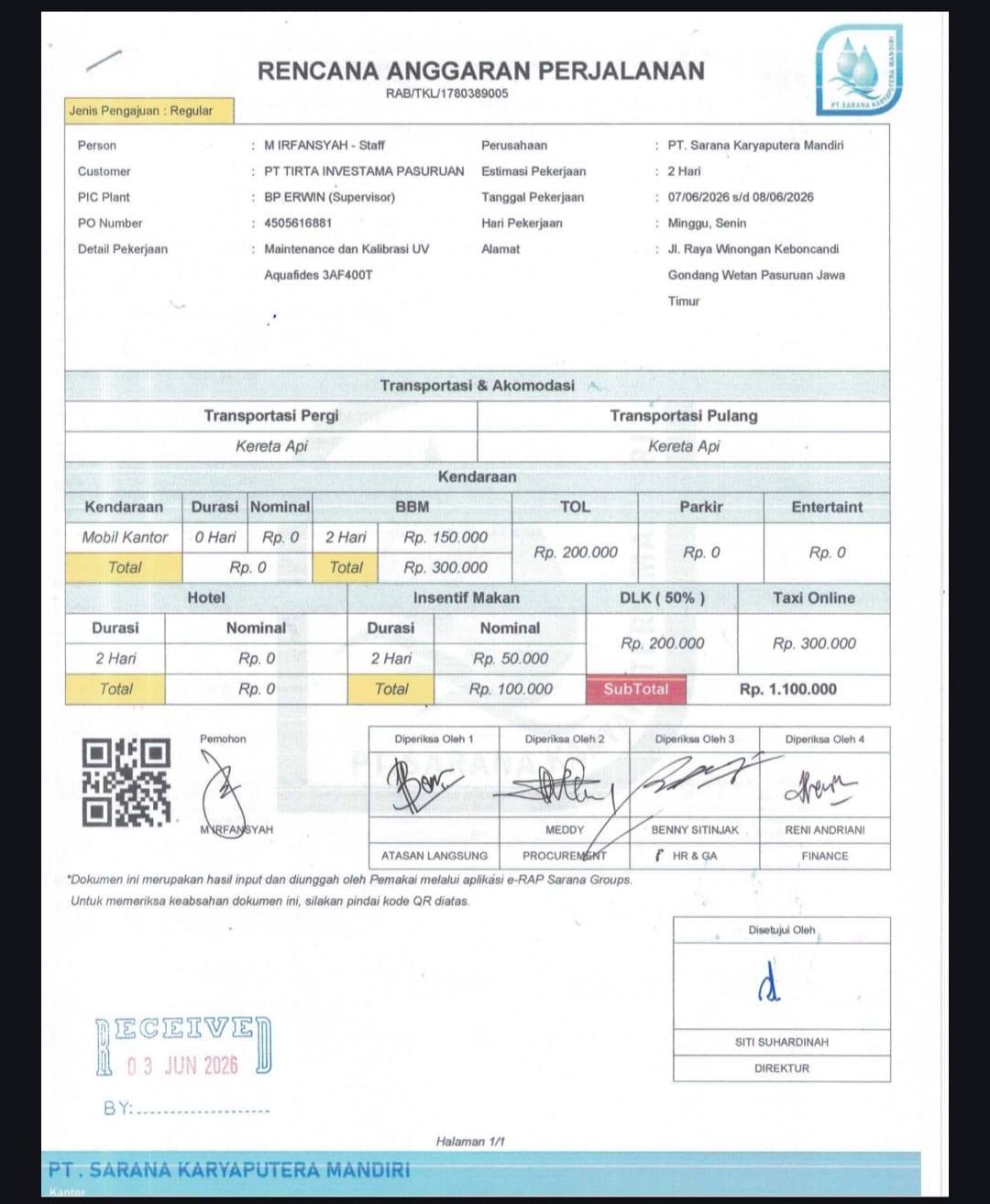990x1204 pixels.
Task: Click page indicator 'Halaman 1/1'
Action: coord(470,1142)
